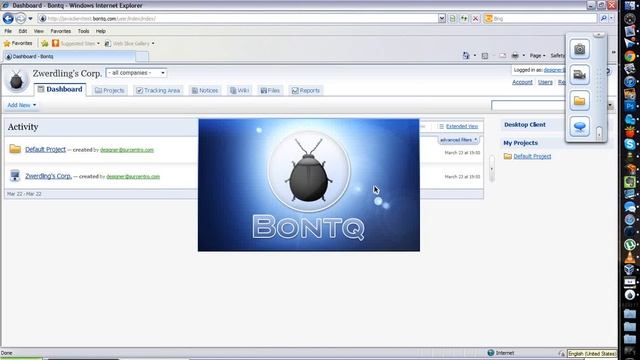Image resolution: width=640 pixels, height=360 pixels.
Task: Click the folder icon in My Projects
Action: (507, 156)
